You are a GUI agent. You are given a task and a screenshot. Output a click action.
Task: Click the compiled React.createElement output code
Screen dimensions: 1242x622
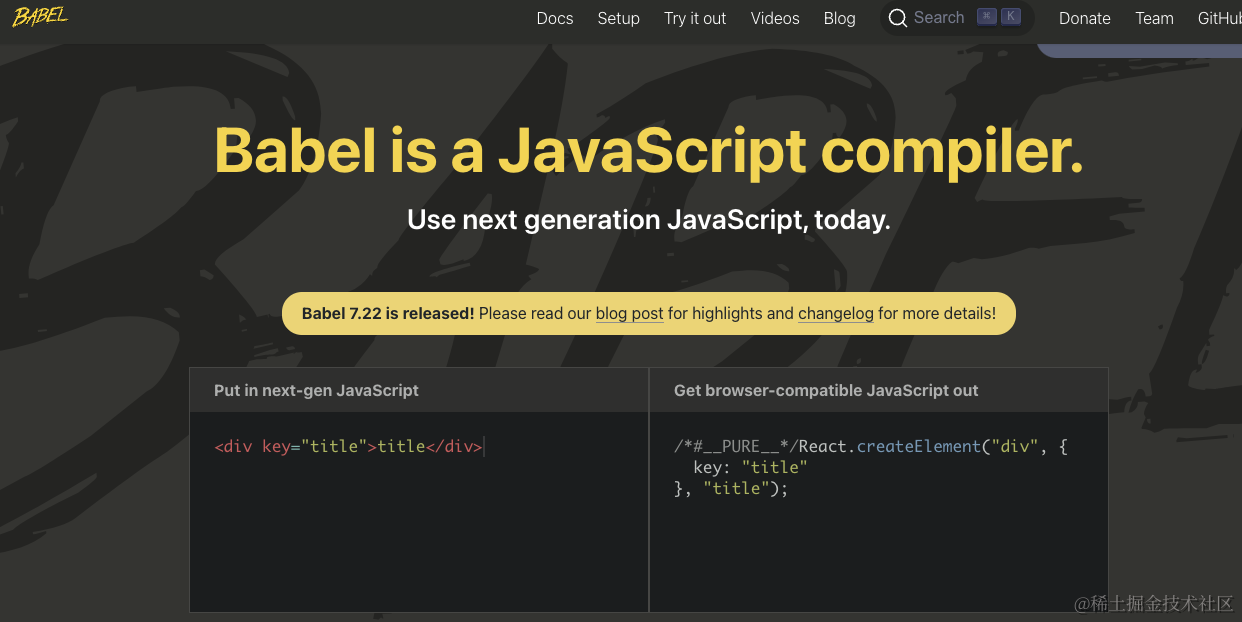(x=870, y=467)
